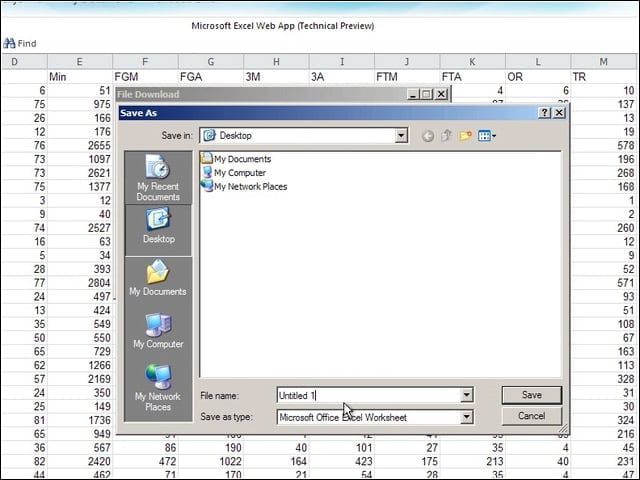Open My Documents in the places bar
Screen dimensions: 640x480
(158, 278)
